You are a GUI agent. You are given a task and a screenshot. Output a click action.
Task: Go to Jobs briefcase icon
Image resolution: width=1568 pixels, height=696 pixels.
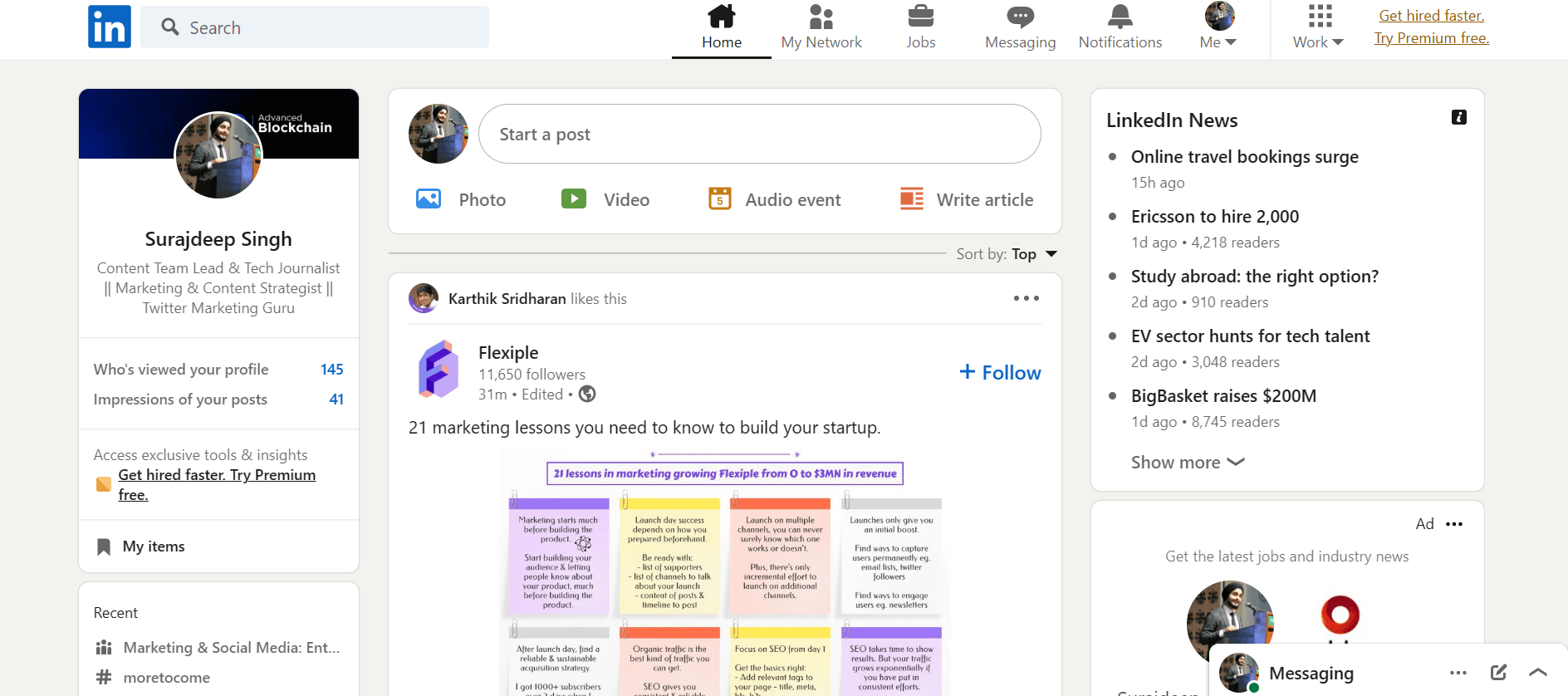coord(920,16)
